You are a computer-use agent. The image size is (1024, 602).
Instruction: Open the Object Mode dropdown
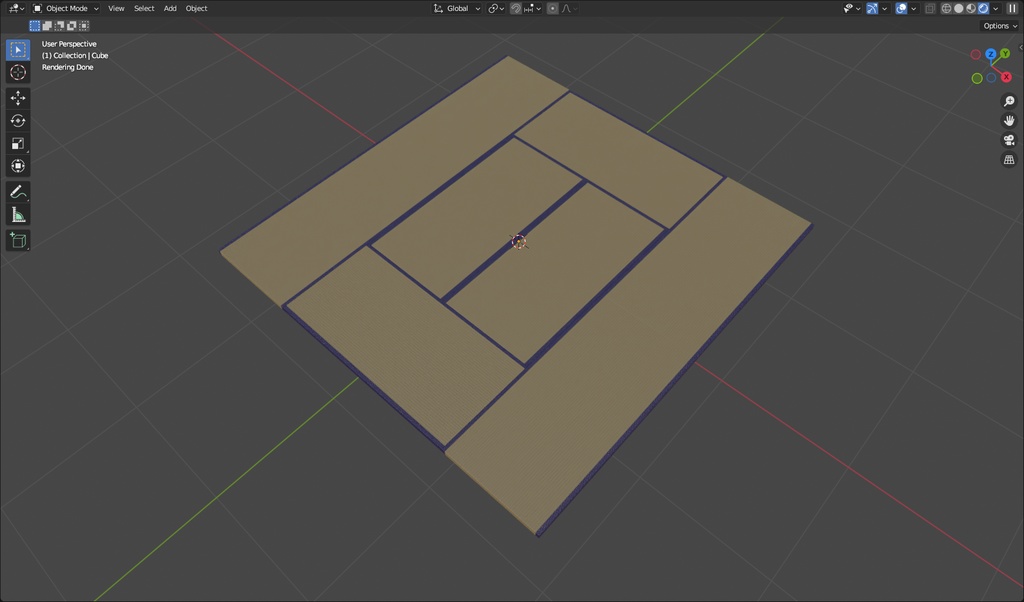coord(66,8)
